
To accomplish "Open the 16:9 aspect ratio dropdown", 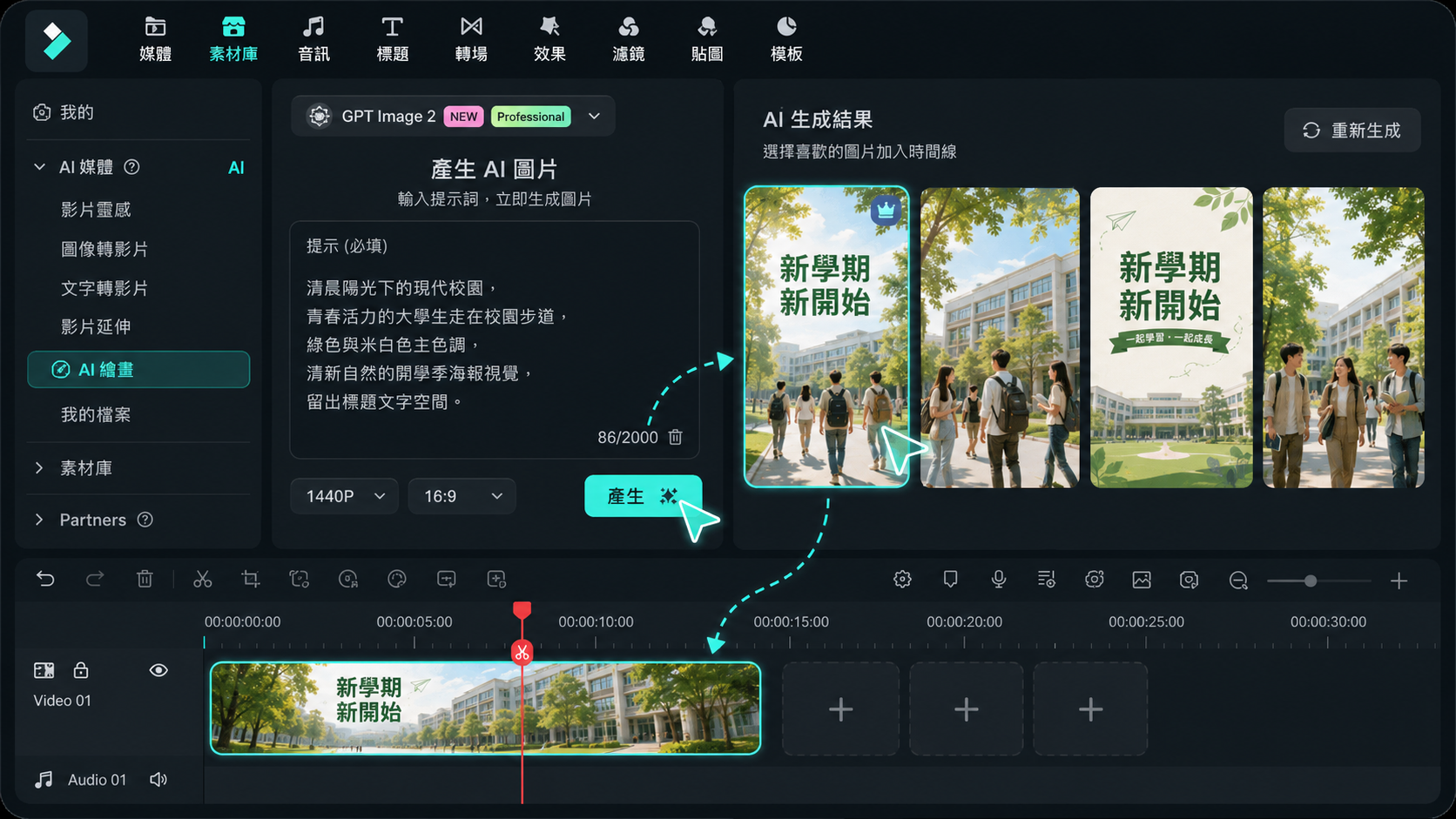I will pos(462,496).
